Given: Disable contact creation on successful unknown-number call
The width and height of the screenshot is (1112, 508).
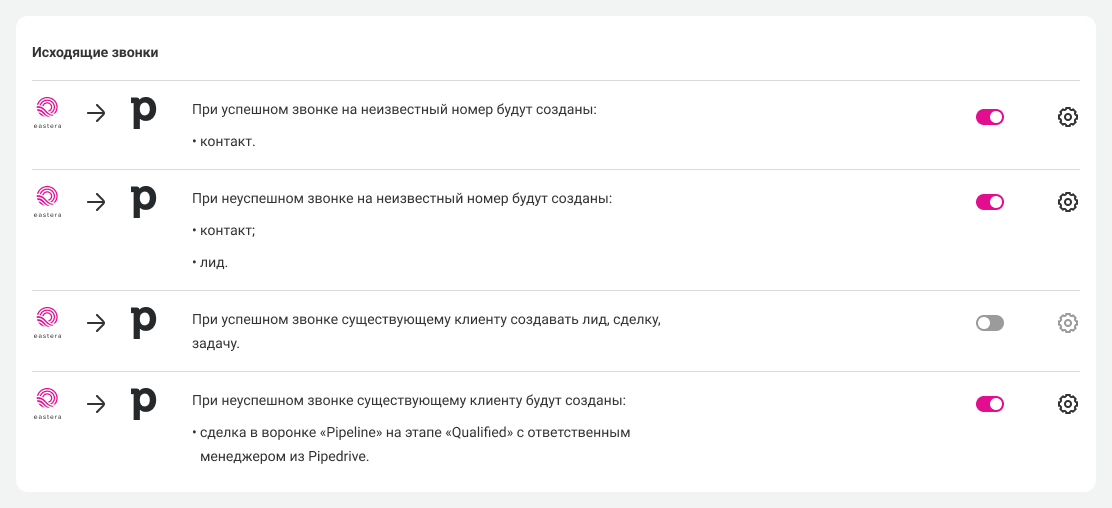Looking at the screenshot, I should [x=989, y=117].
